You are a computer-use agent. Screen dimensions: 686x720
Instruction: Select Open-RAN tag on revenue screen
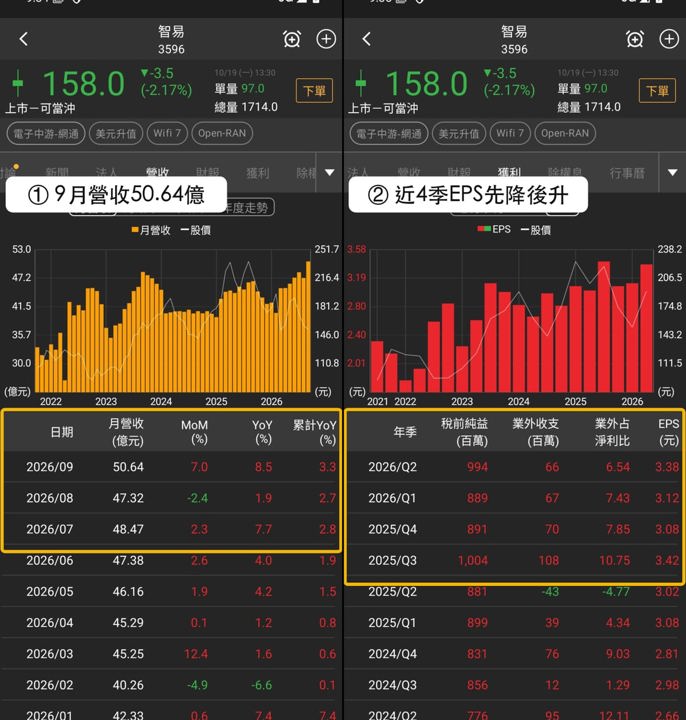click(222, 134)
